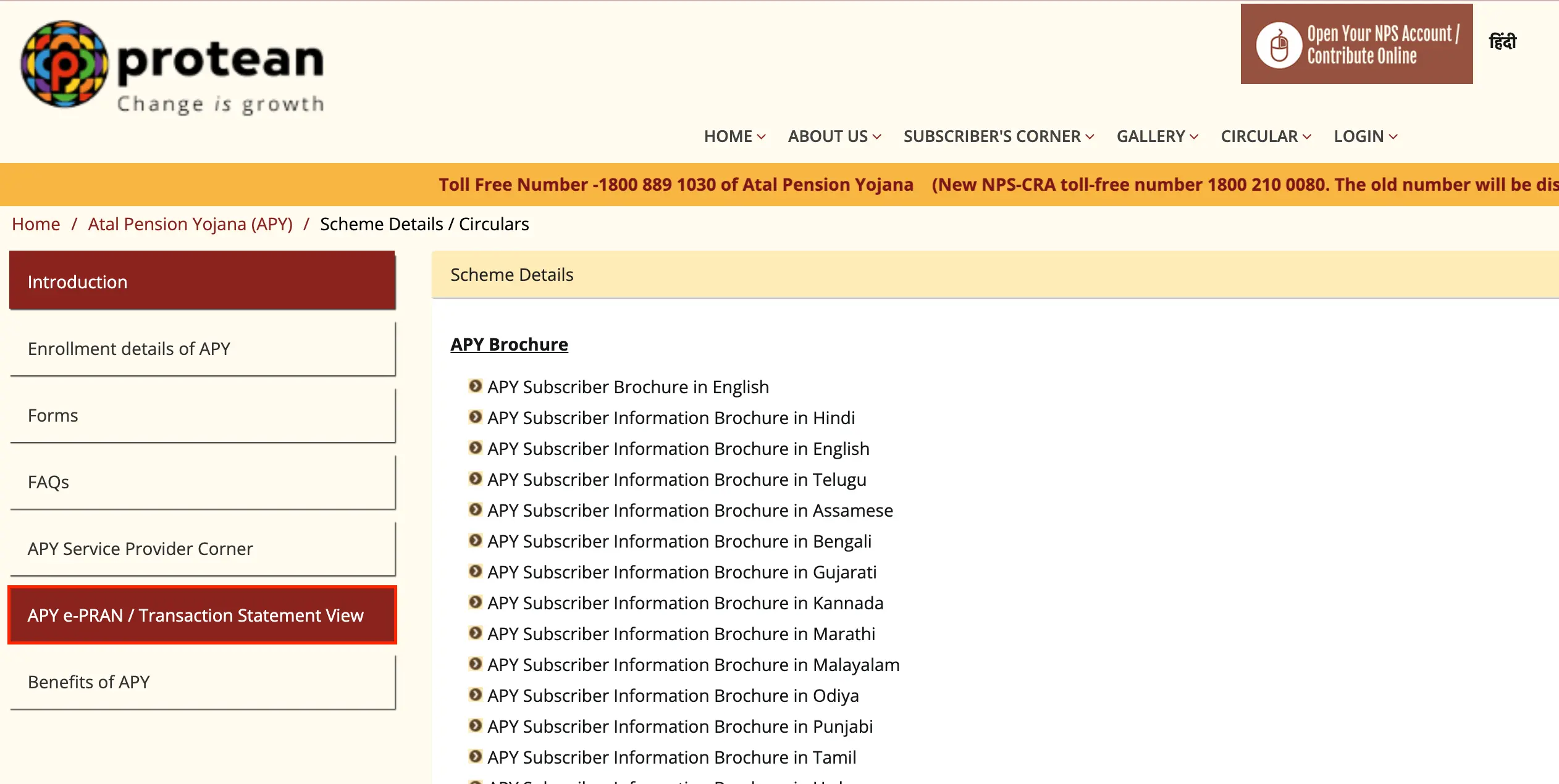Open Subscriber Information Brochure in English
Screen dimensions: 1559x784
pyautogui.click(x=678, y=449)
